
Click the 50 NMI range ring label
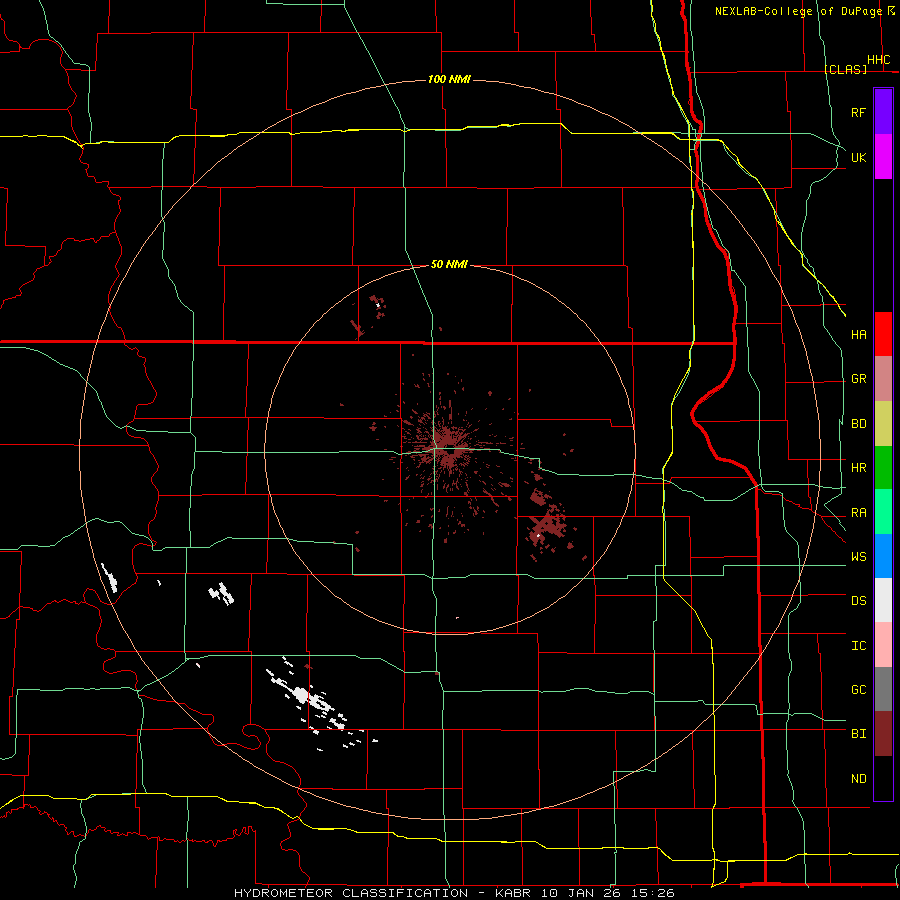pyautogui.click(x=449, y=264)
